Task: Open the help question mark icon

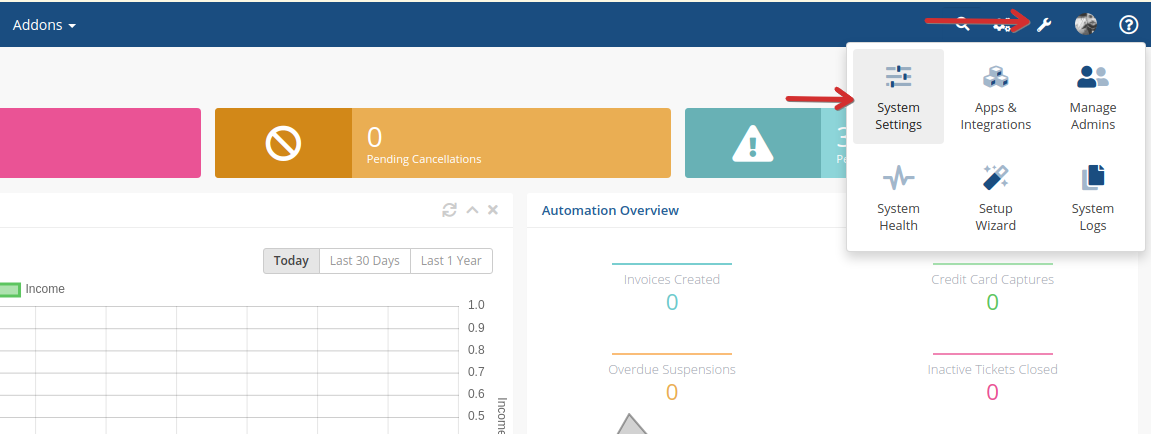Action: coord(1129,25)
